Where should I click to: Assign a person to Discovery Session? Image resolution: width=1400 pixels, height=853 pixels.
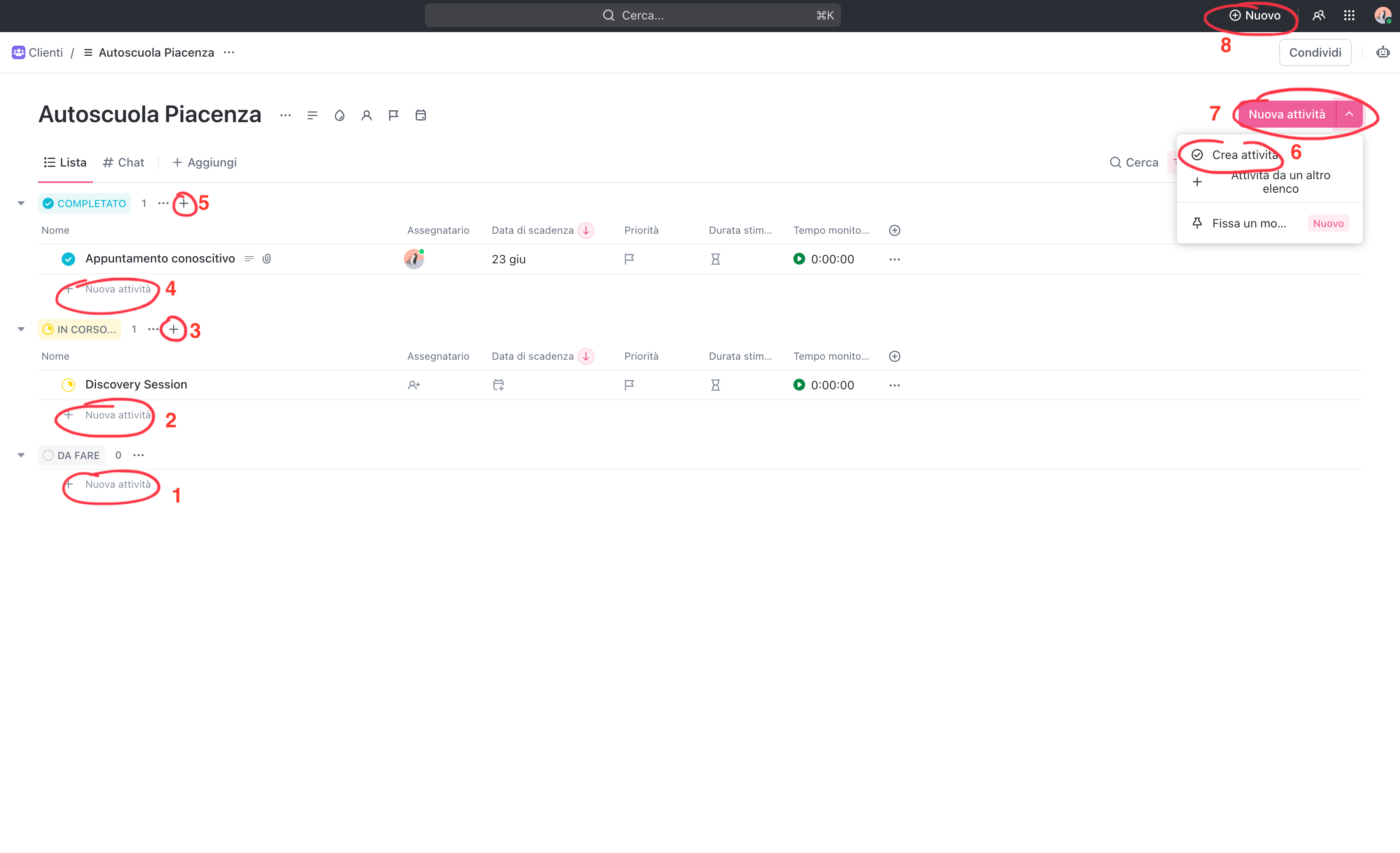pos(414,385)
